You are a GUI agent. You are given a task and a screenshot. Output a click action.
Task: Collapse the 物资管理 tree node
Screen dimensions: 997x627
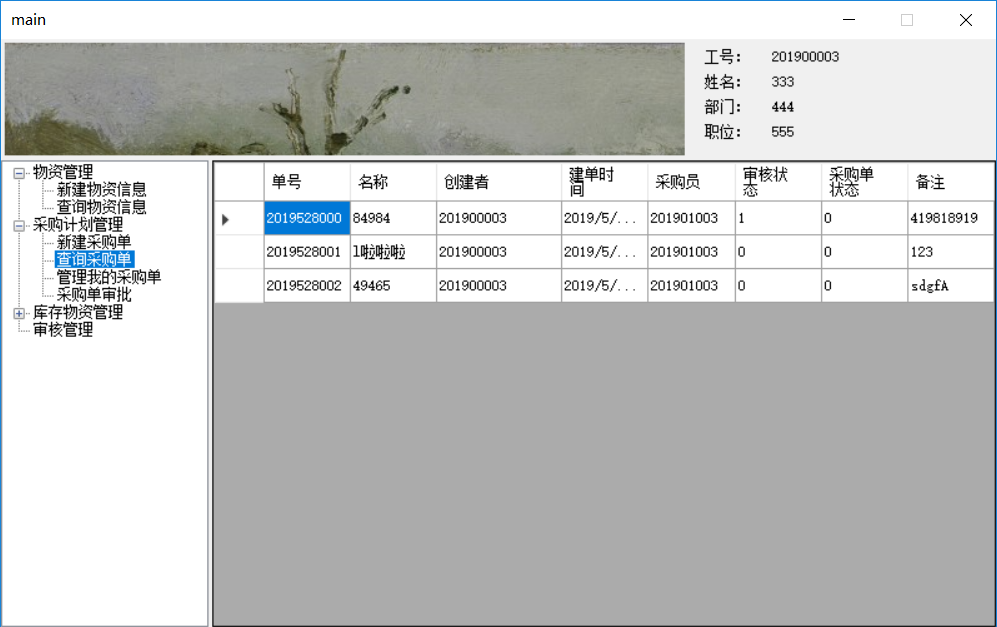point(19,173)
